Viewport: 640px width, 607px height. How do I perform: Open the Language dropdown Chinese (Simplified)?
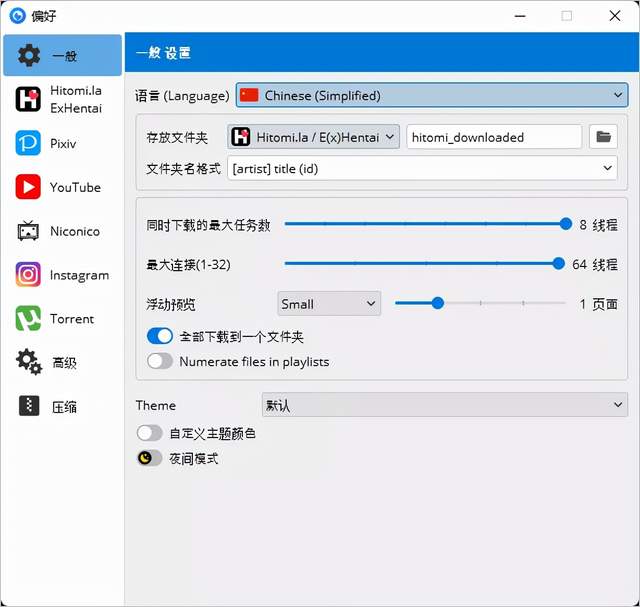(431, 96)
